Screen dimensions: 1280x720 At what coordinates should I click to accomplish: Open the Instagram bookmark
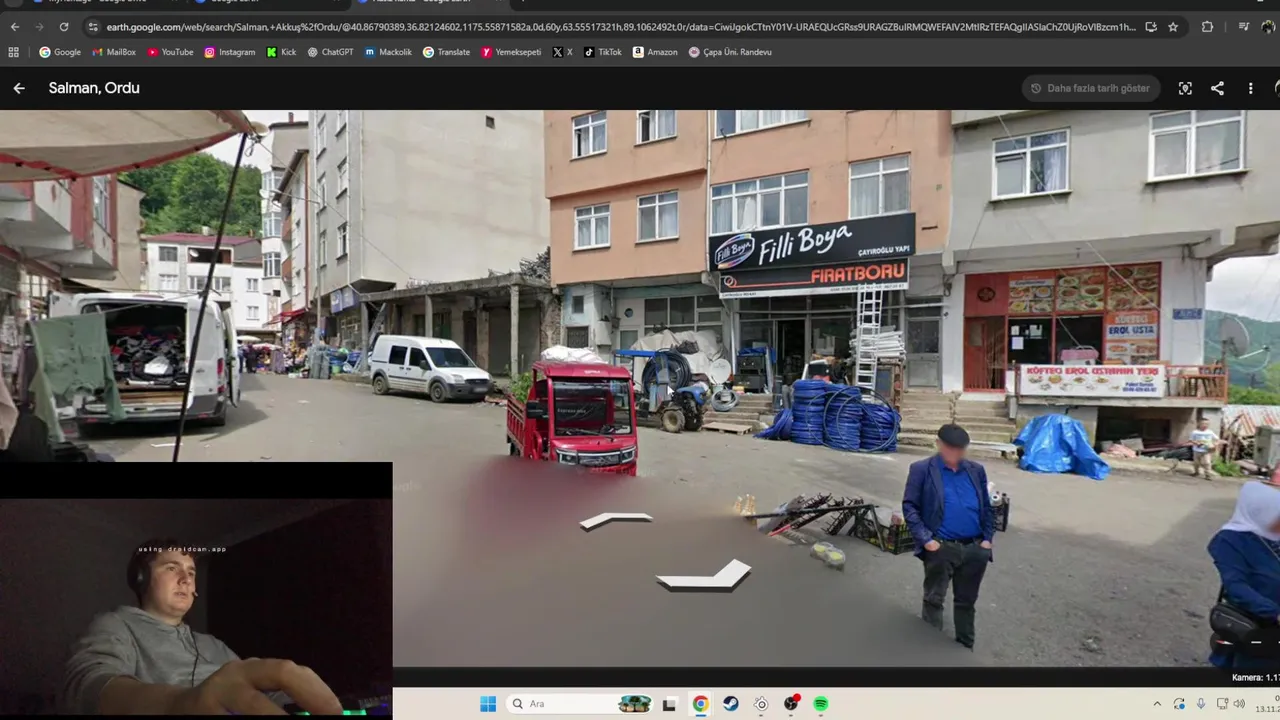click(230, 52)
